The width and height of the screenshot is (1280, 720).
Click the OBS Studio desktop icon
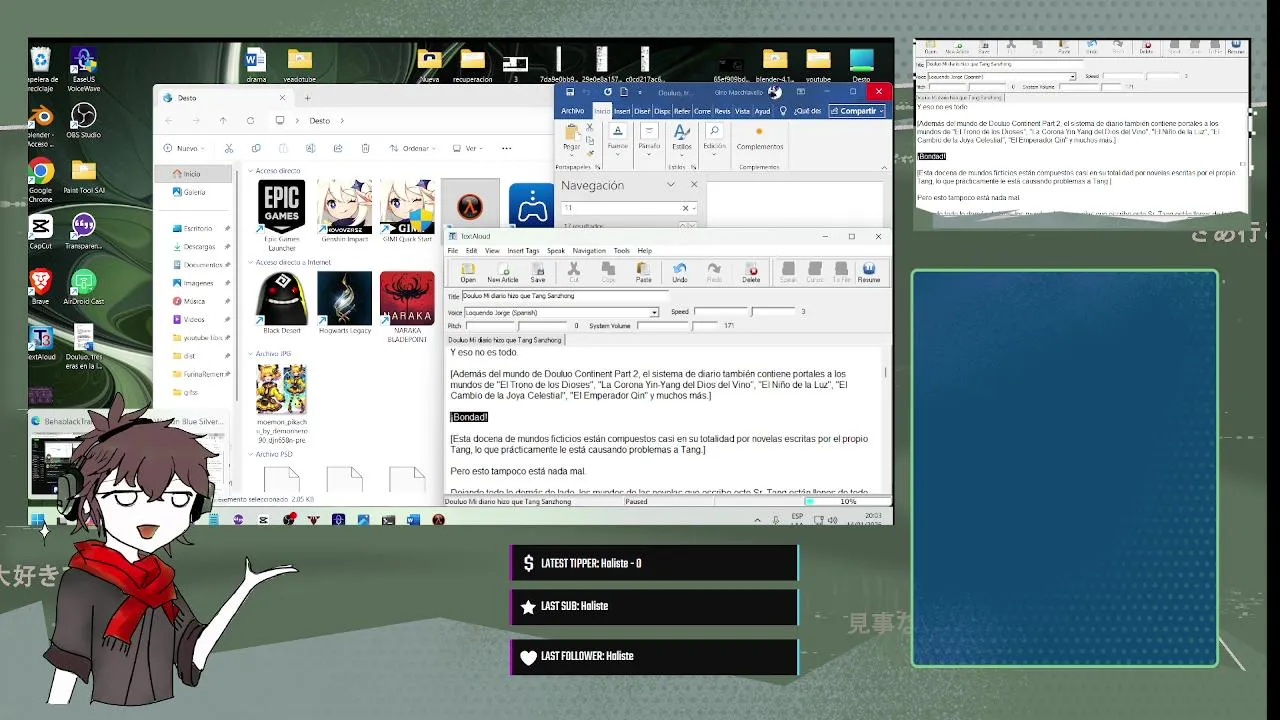(x=84, y=121)
